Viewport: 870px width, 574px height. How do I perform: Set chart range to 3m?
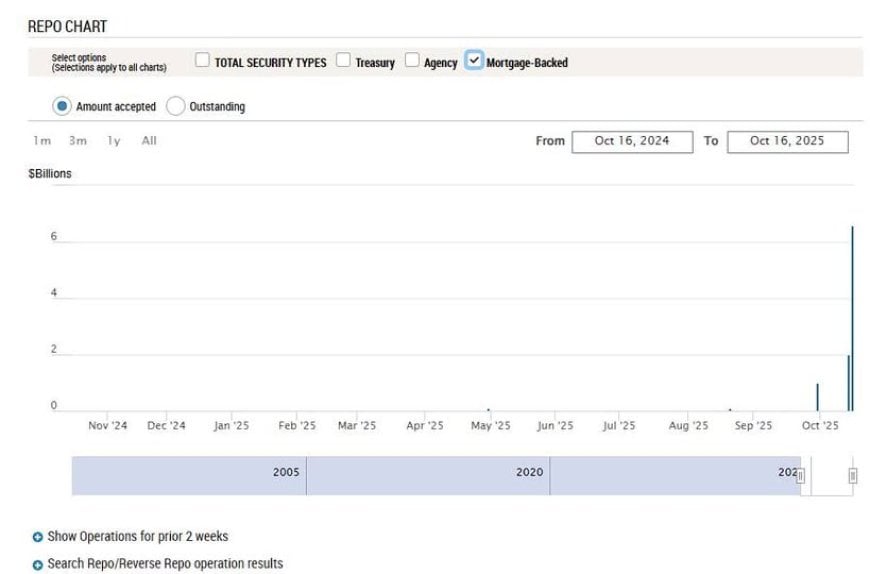[x=78, y=141]
